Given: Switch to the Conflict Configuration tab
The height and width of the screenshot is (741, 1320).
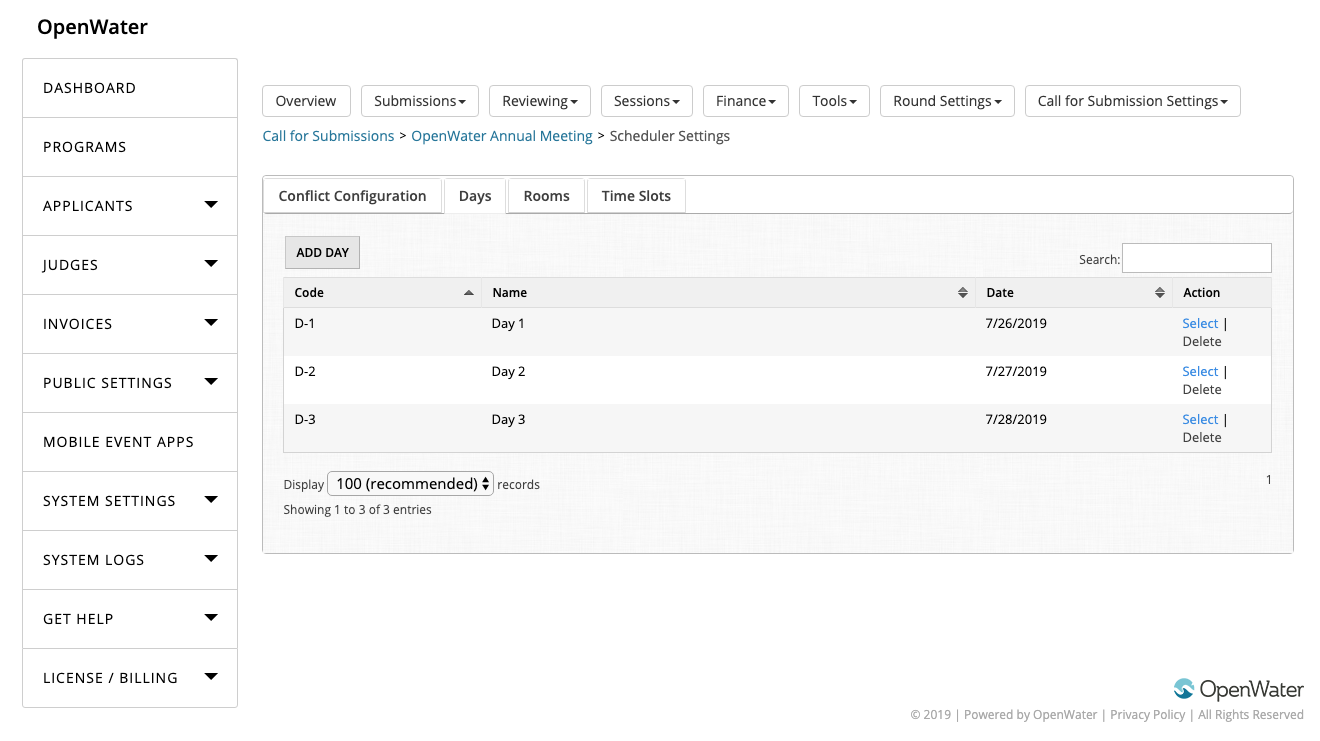Looking at the screenshot, I should 352,196.
